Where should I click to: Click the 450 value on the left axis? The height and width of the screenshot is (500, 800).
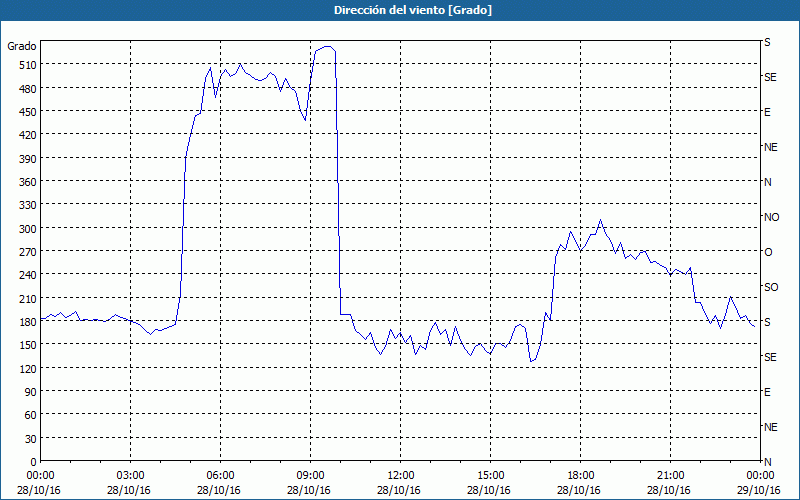click(28, 112)
